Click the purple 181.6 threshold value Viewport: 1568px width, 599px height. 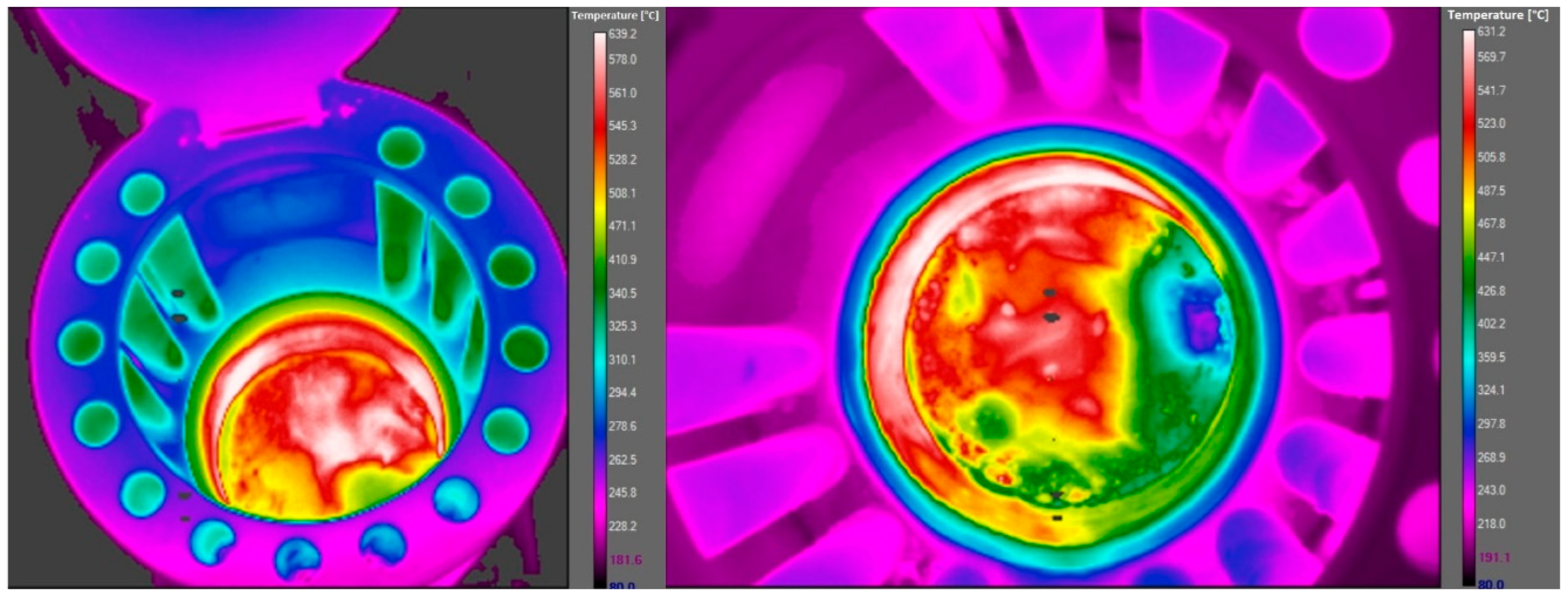coord(625,559)
